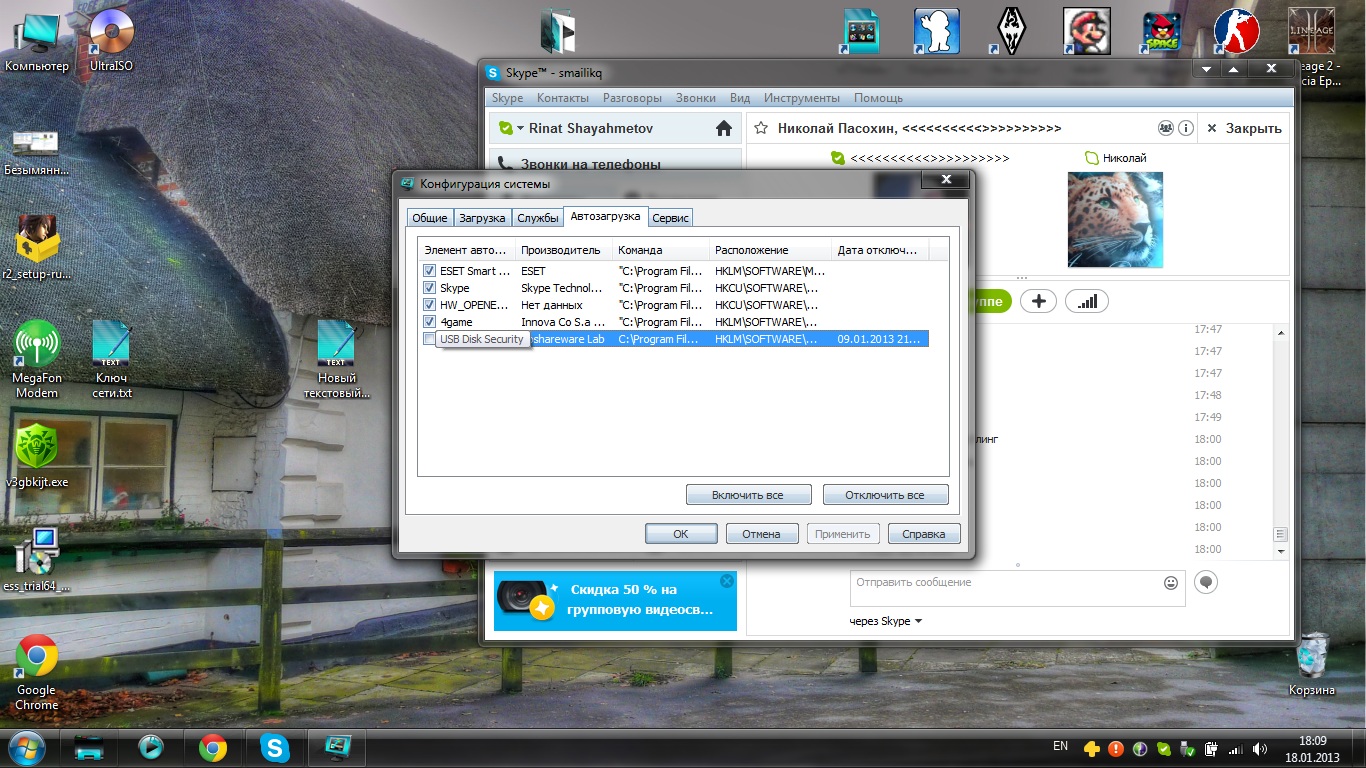The height and width of the screenshot is (768, 1366).
Task: Open the group participants icon in Skype header
Action: point(1166,128)
